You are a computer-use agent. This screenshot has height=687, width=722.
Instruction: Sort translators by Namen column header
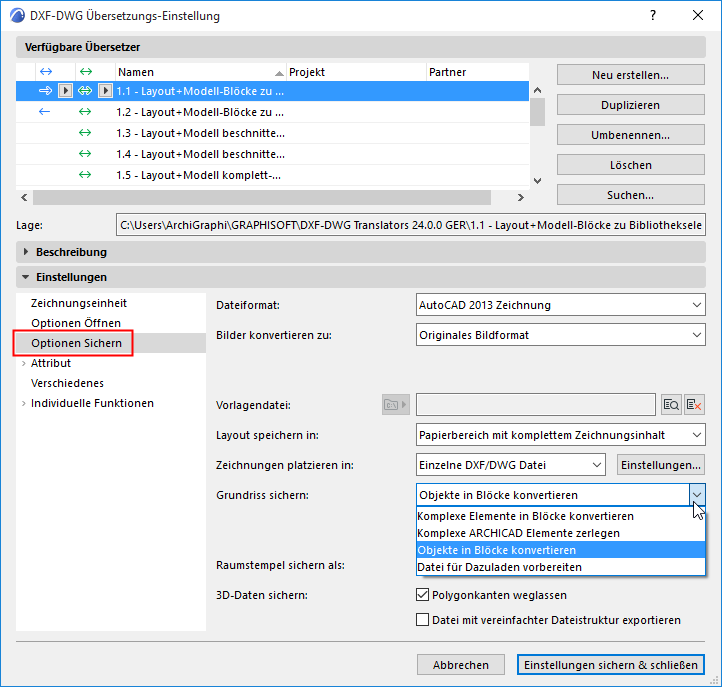click(x=200, y=72)
